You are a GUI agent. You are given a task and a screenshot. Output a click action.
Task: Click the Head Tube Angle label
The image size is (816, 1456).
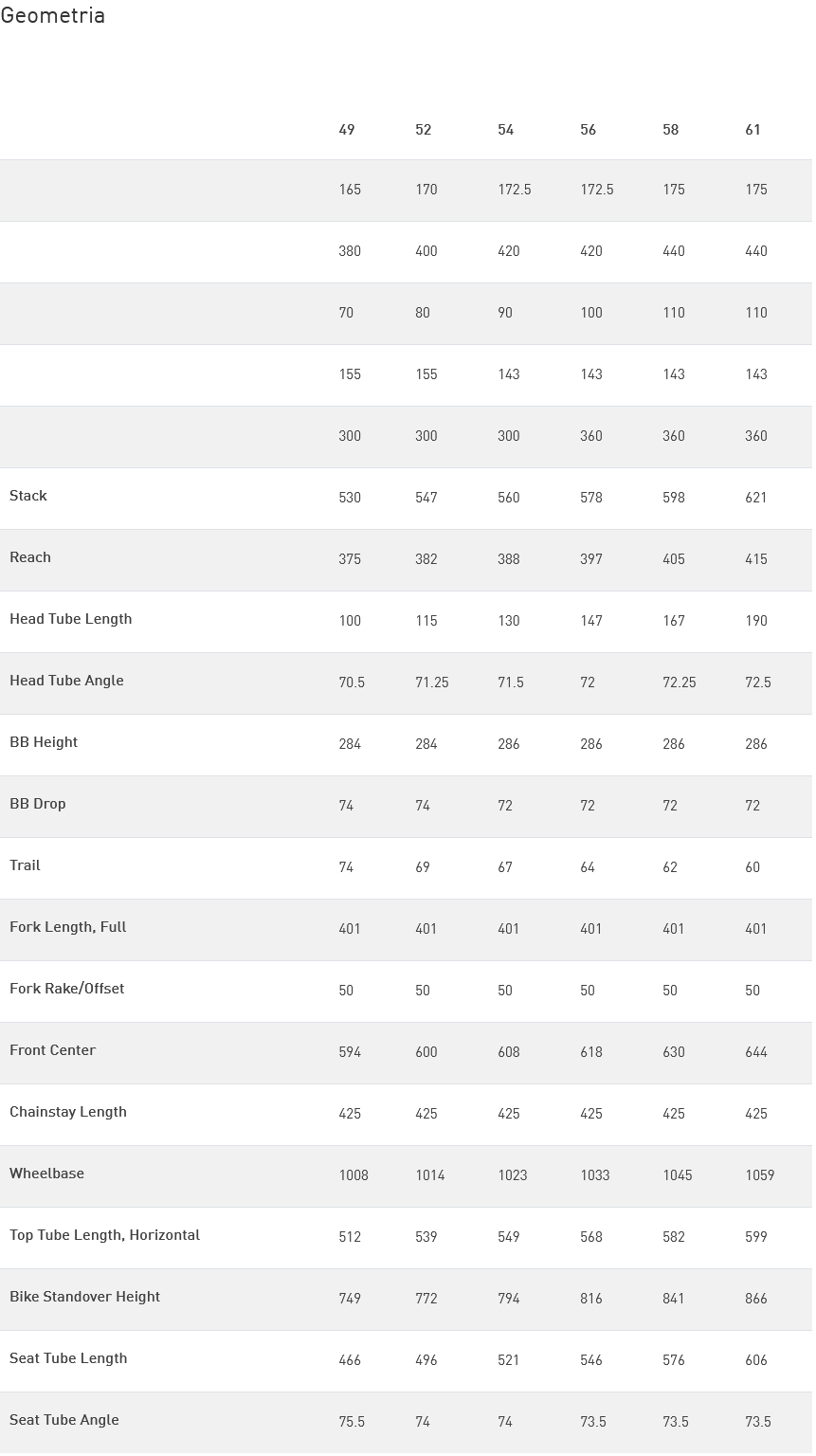point(66,681)
